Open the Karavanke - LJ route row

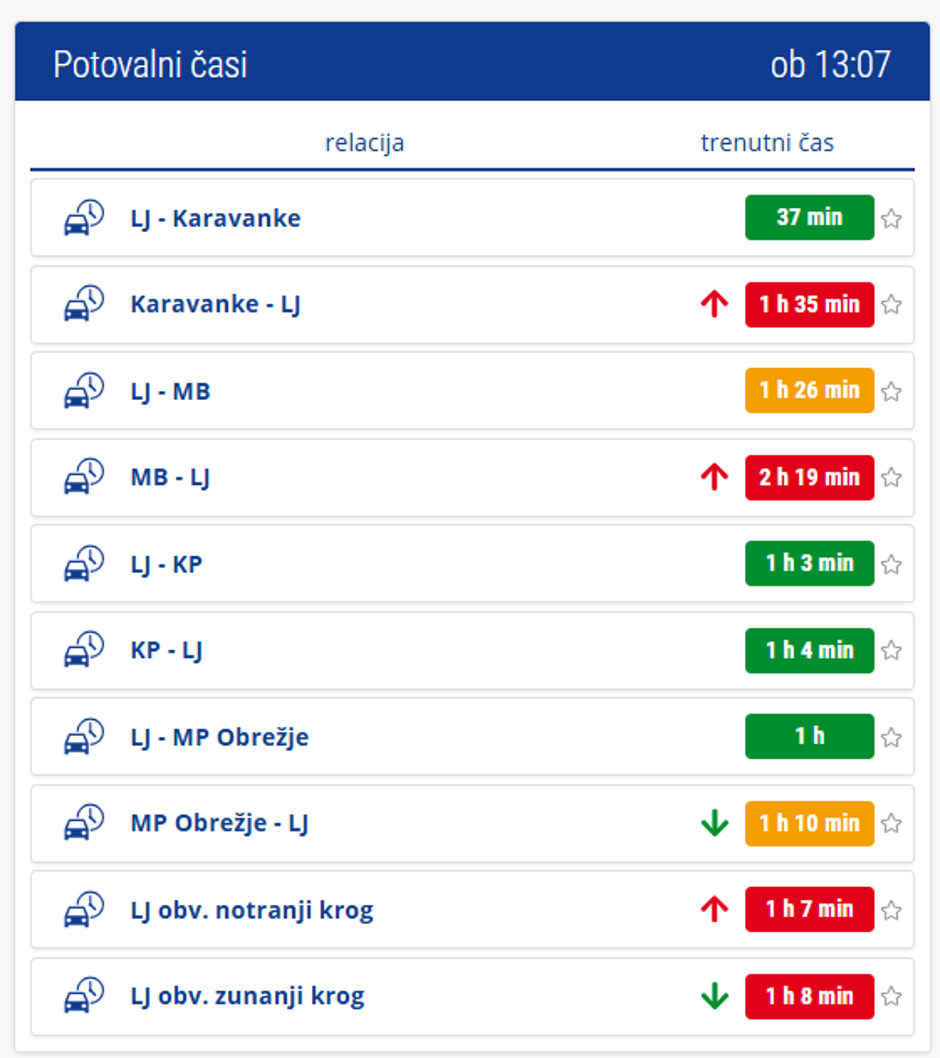215,305
